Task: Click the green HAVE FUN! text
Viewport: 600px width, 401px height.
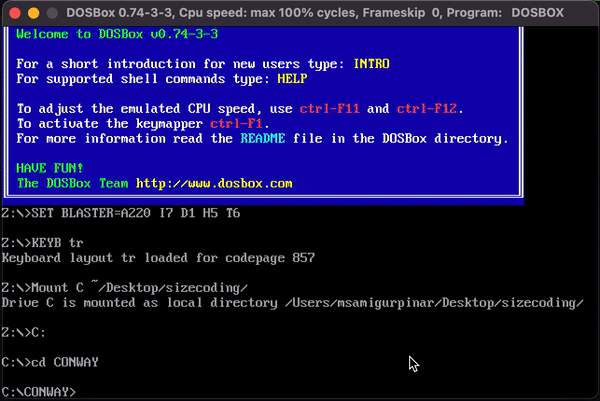Action: [50, 168]
